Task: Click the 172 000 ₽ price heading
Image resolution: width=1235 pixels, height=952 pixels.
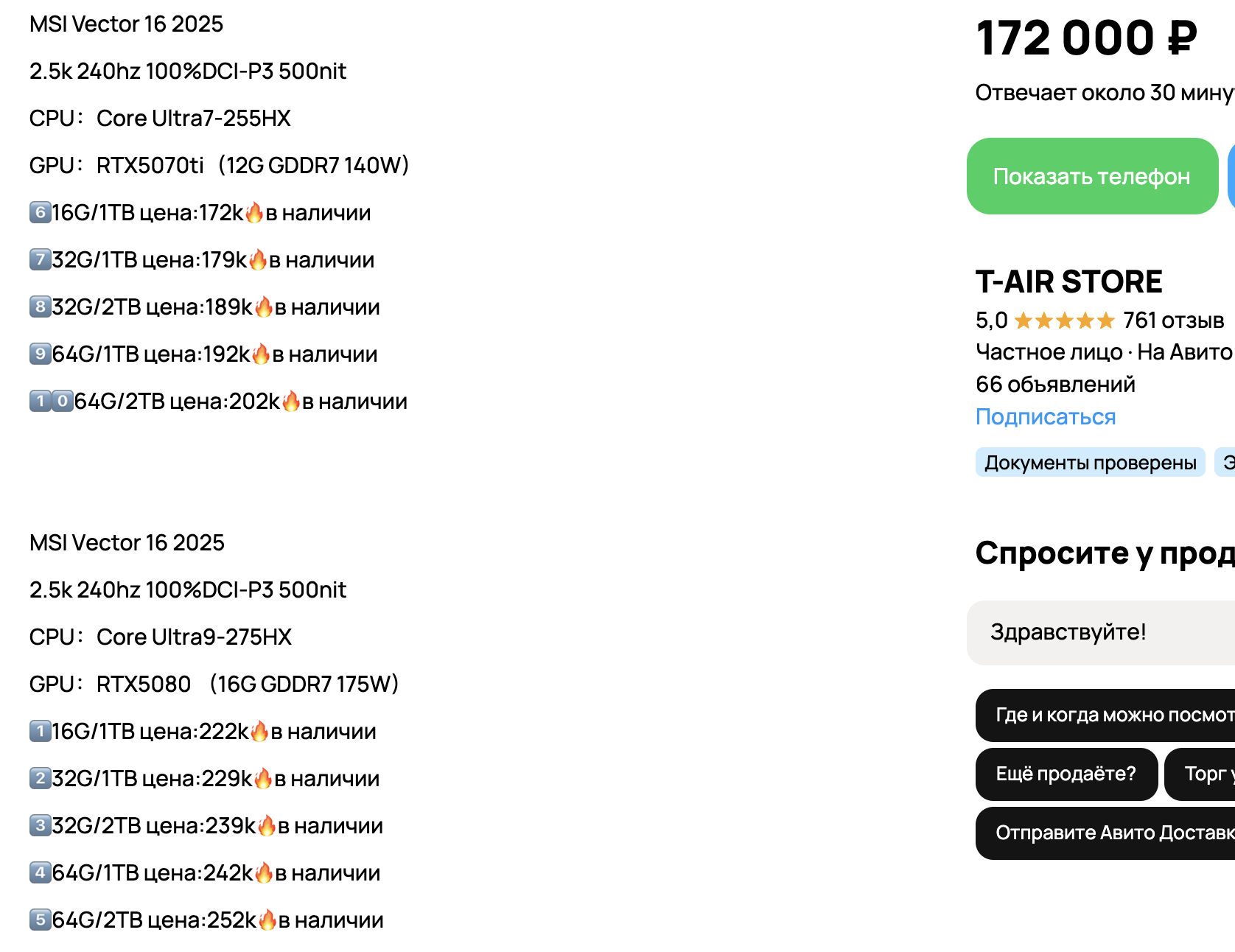Action: pos(1086,38)
